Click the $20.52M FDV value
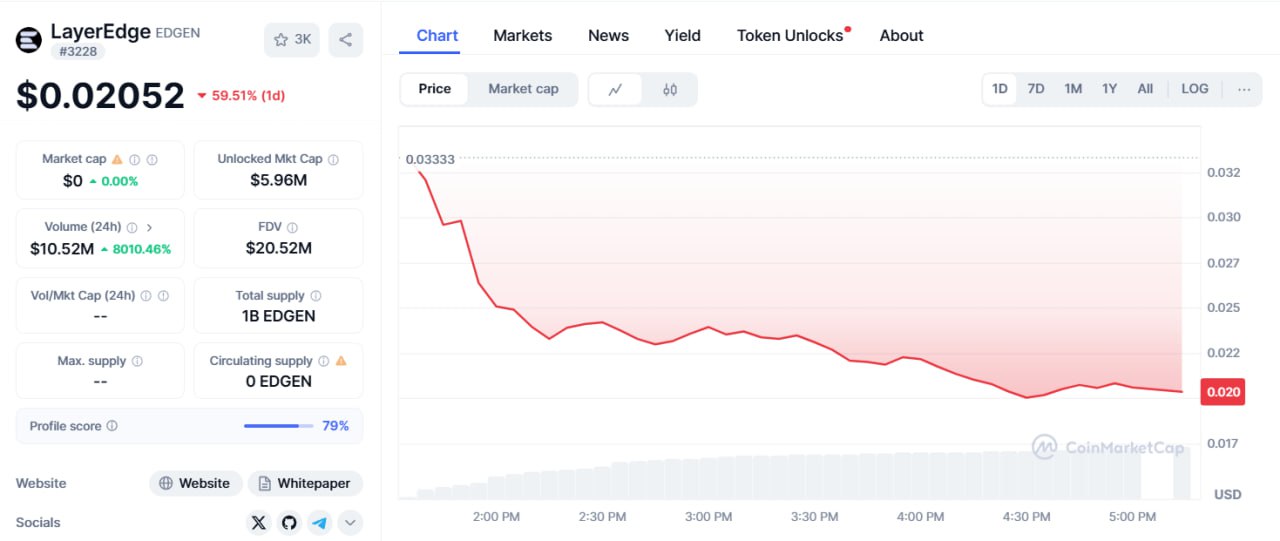Image resolution: width=1280 pixels, height=541 pixels. point(278,248)
